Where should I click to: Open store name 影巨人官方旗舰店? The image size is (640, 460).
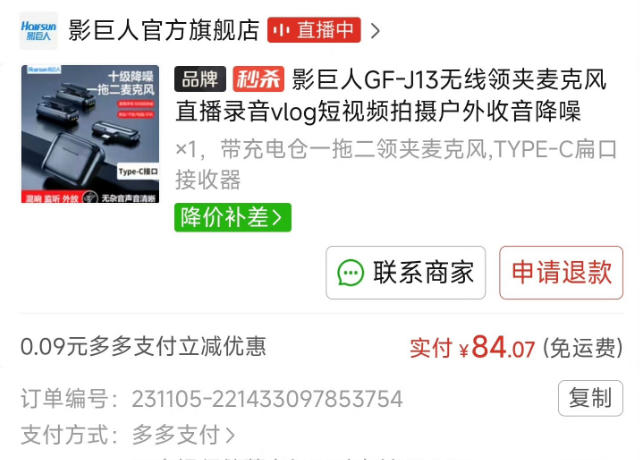pyautogui.click(x=164, y=30)
